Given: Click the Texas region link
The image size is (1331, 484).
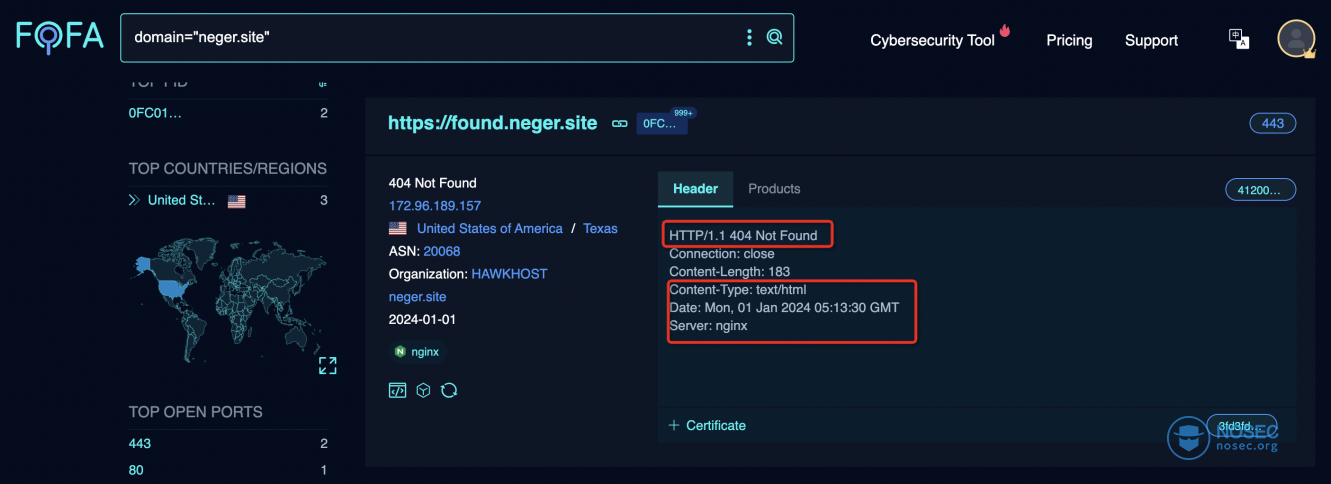Looking at the screenshot, I should pos(600,228).
